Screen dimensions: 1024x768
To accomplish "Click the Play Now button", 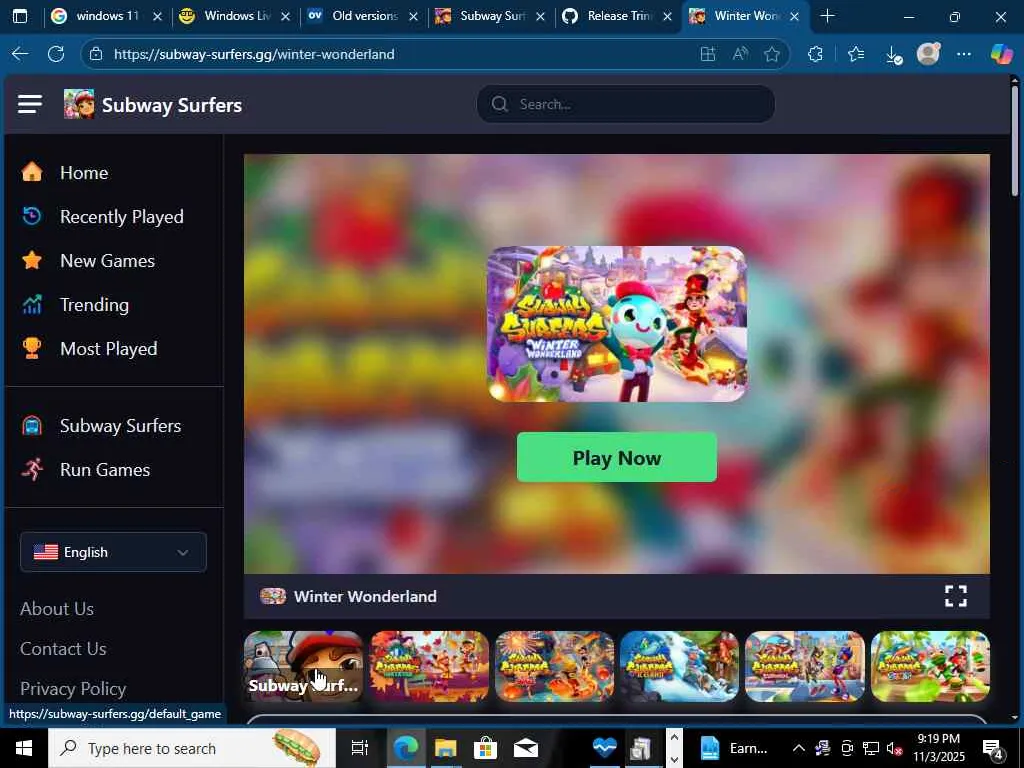I will (616, 457).
